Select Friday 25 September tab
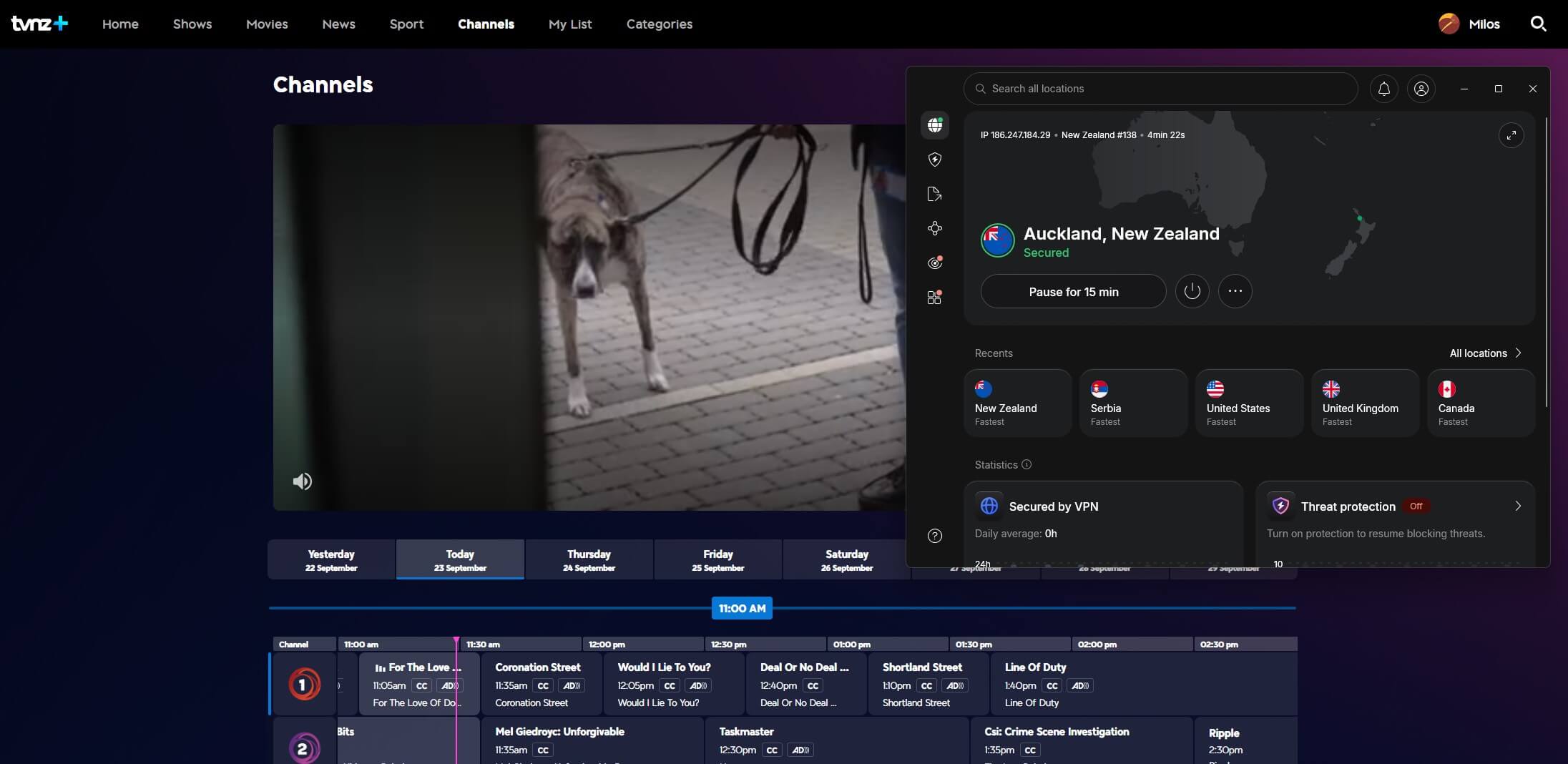The image size is (1568, 764). pos(717,559)
